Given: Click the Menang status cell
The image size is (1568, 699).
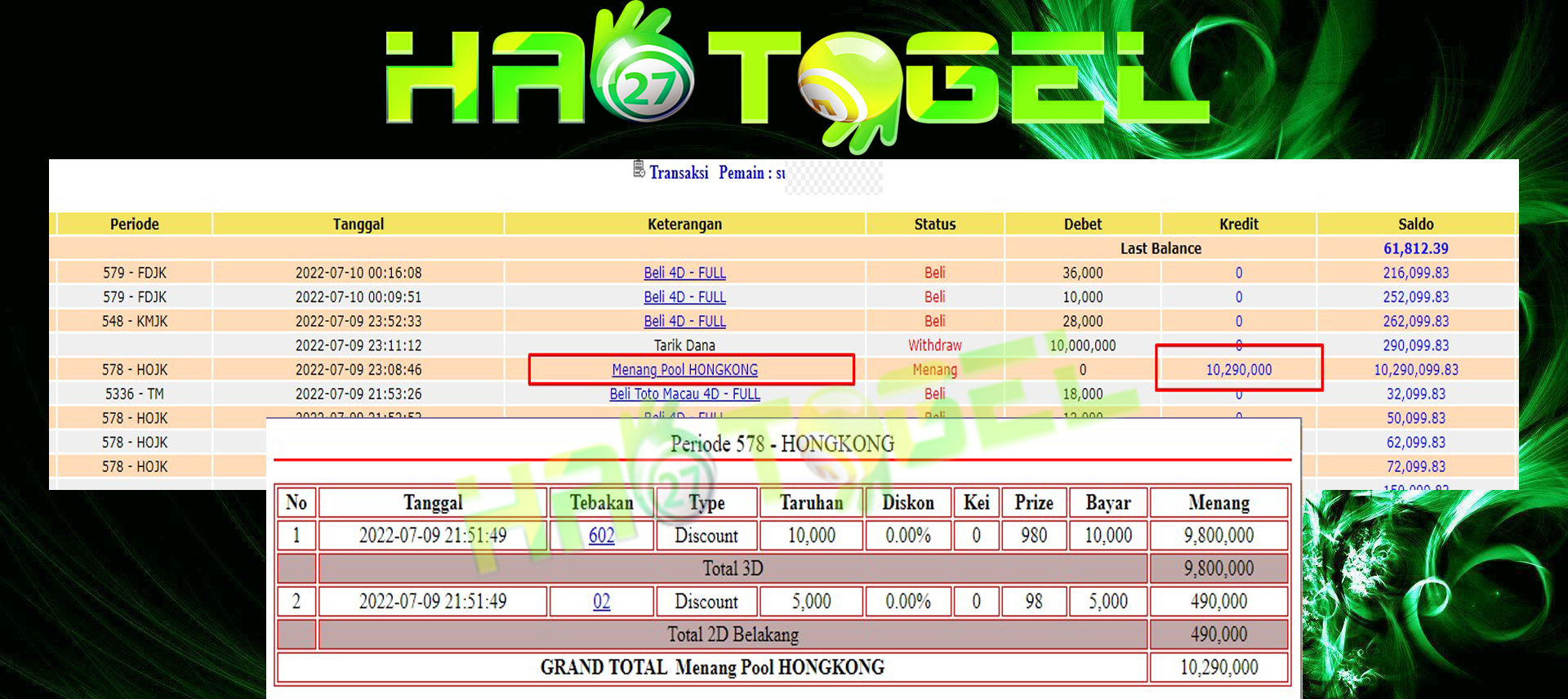Looking at the screenshot, I should [x=934, y=370].
